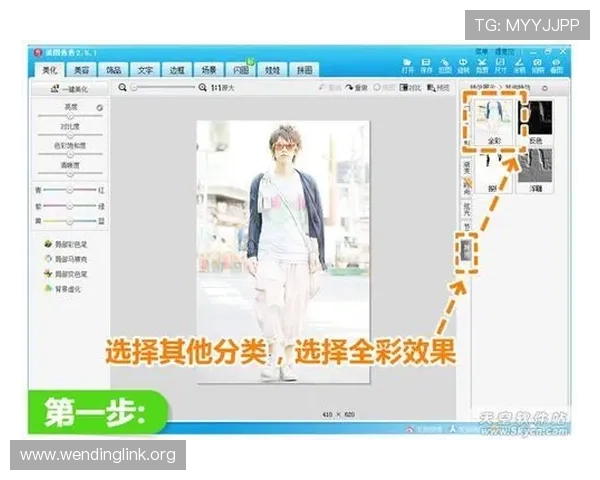Click the brightness (亮度) slider
600x480 pixels.
coord(70,116)
